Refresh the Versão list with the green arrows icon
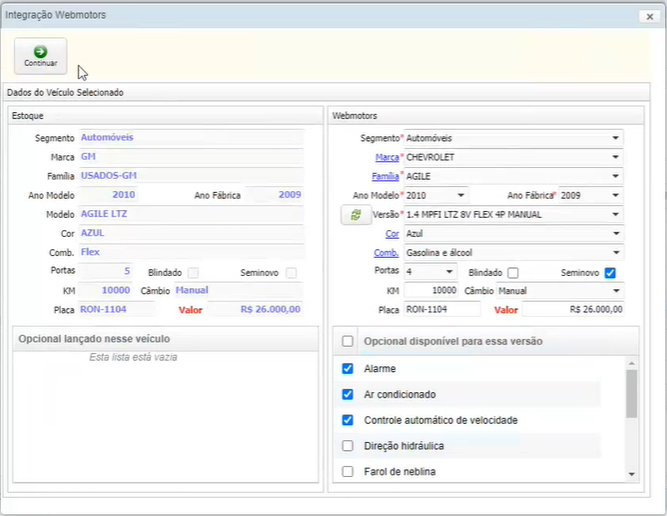This screenshot has width=667, height=516. (x=356, y=215)
